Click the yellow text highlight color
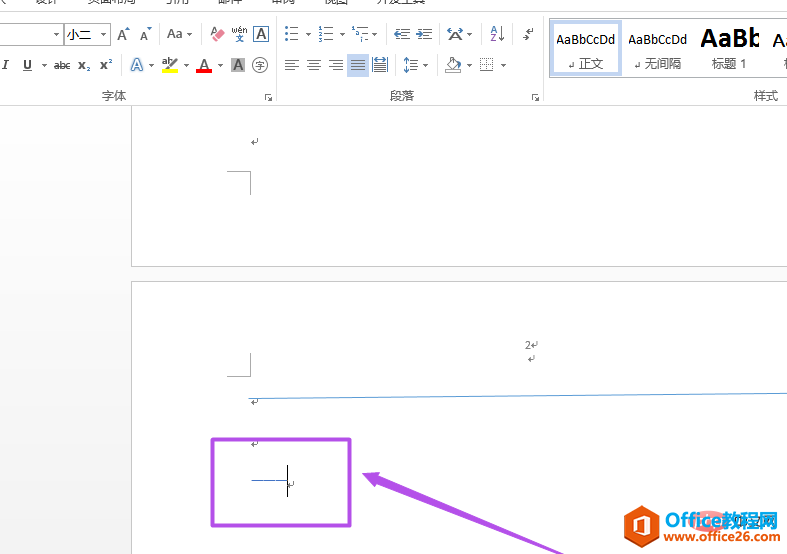The image size is (787, 554). [x=170, y=65]
